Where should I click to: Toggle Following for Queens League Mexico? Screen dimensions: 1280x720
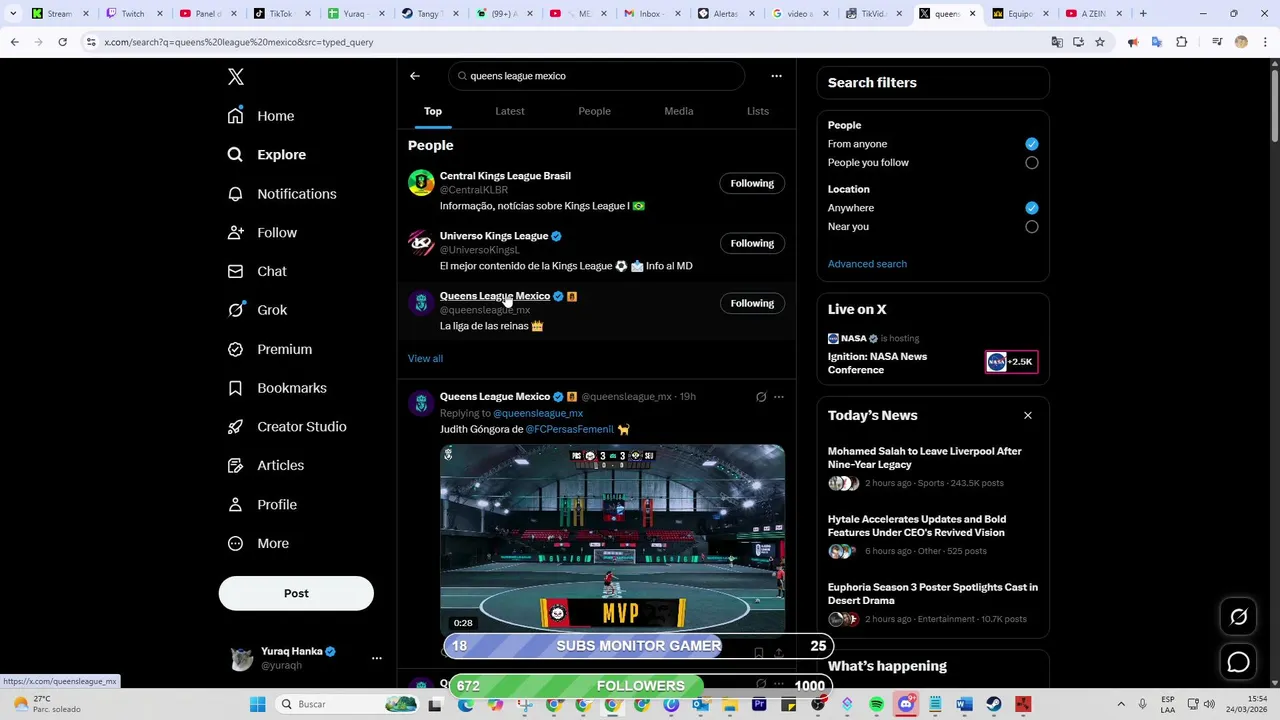pyautogui.click(x=752, y=303)
